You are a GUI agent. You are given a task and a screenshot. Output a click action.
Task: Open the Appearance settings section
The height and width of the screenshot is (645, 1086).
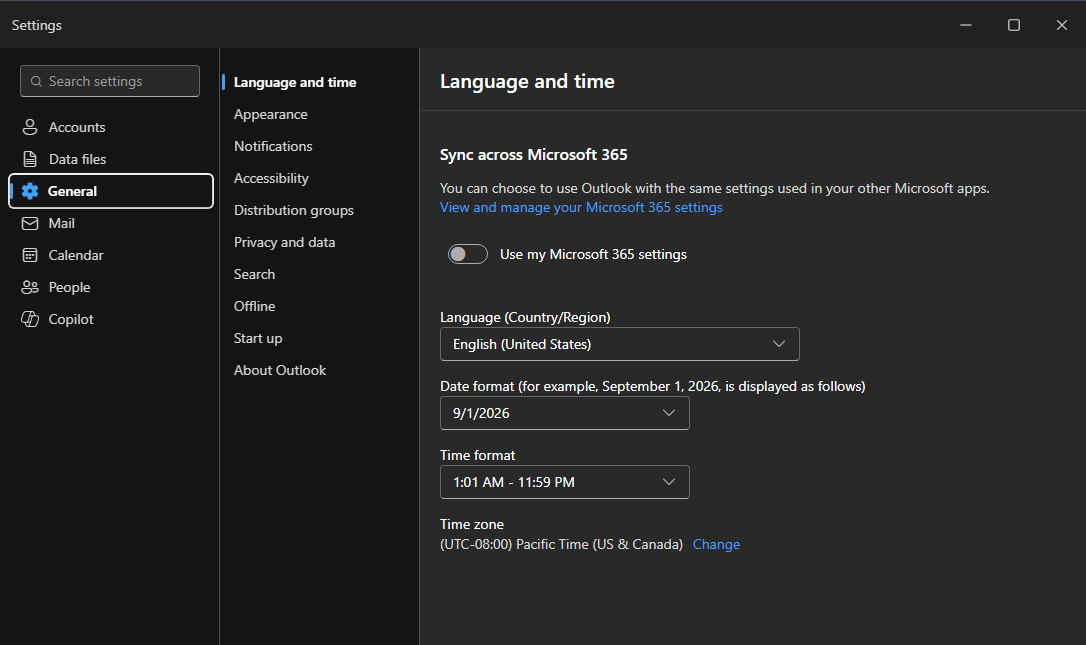point(270,114)
